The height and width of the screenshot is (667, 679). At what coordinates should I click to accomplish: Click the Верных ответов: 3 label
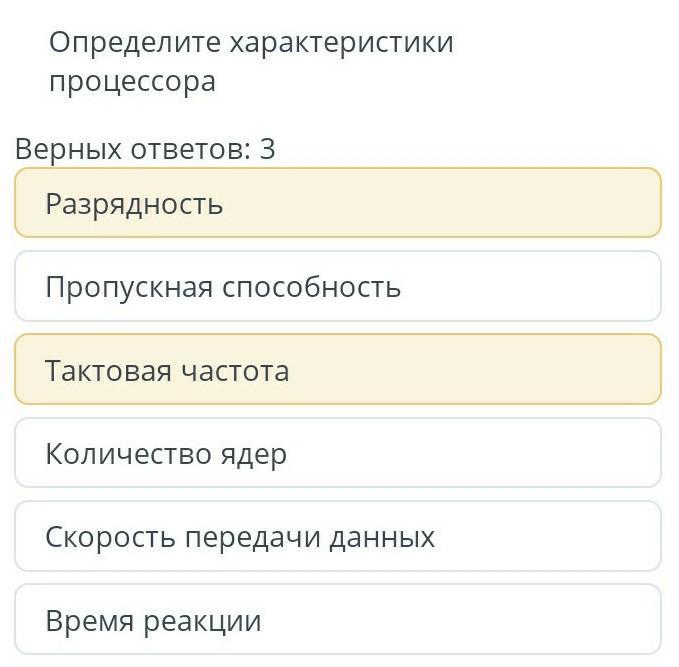pyautogui.click(x=145, y=149)
